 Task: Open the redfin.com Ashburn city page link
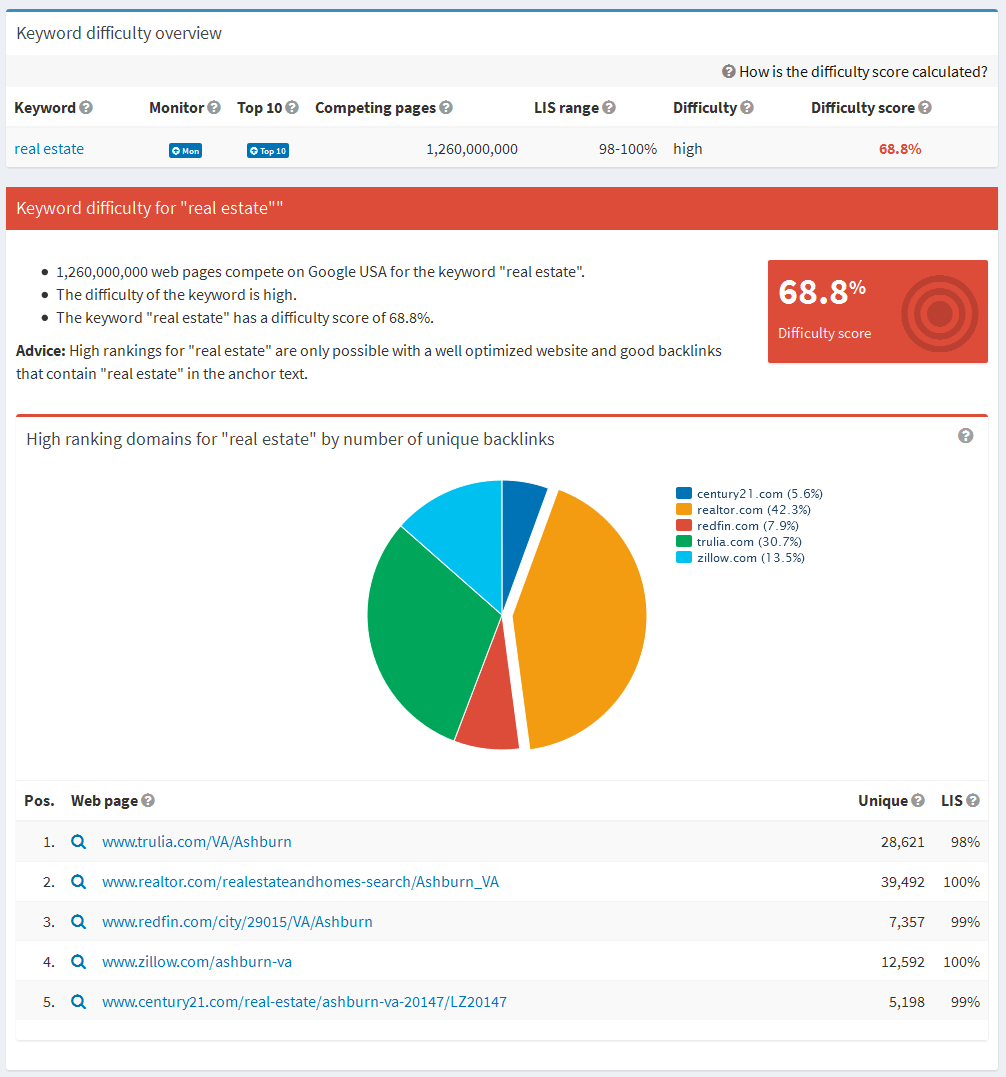point(237,921)
